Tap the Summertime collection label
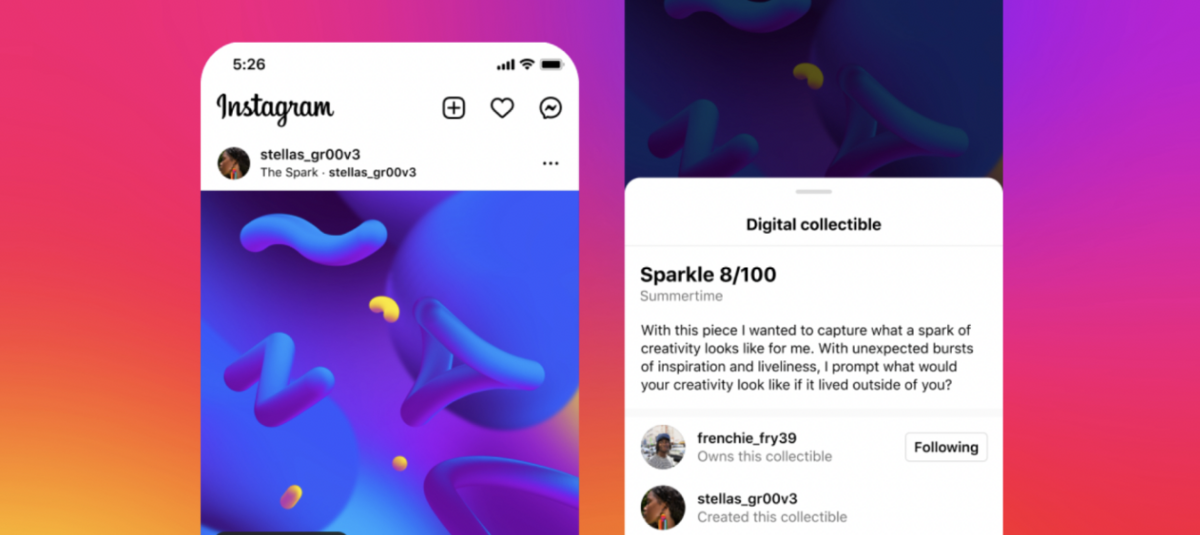Image resolution: width=1200 pixels, height=535 pixels. [681, 297]
